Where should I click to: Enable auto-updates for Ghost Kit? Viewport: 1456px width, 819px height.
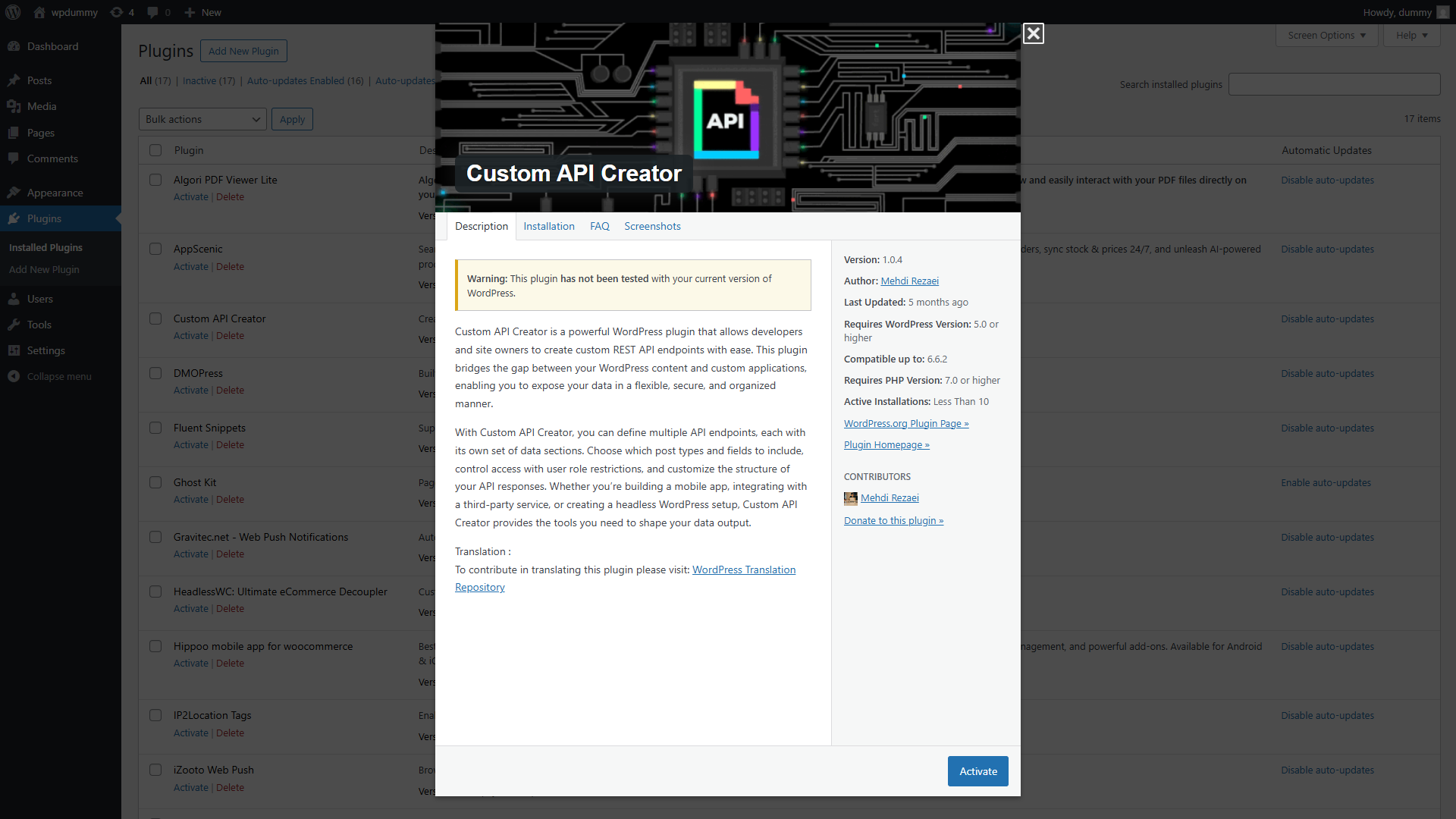pos(1326,482)
